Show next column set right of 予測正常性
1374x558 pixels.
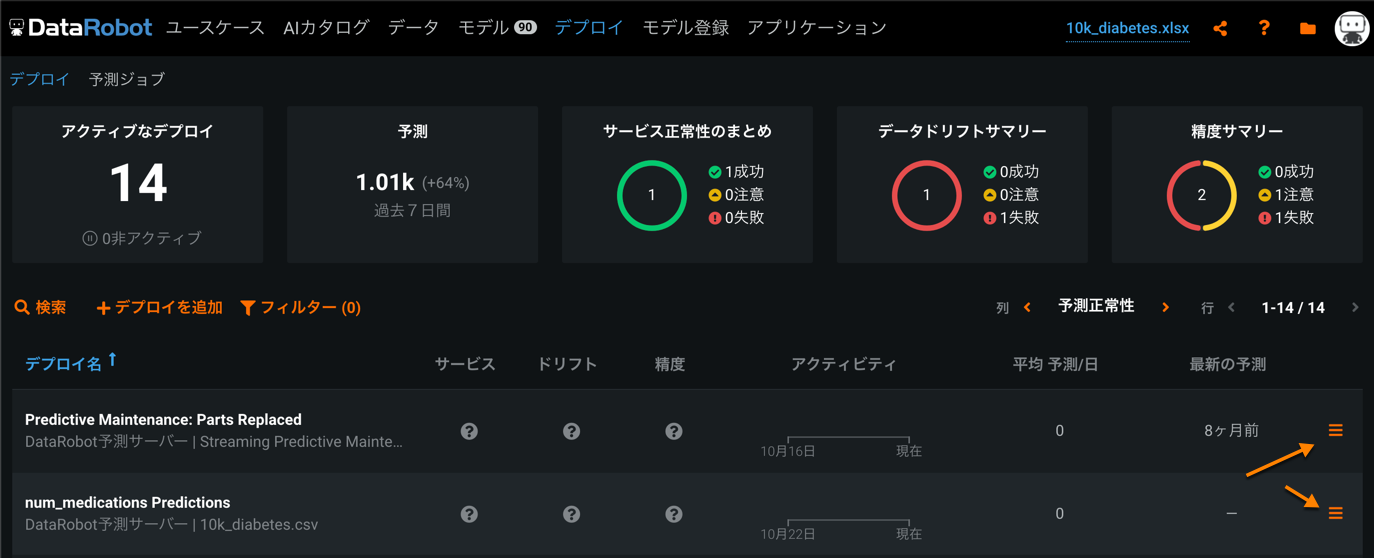[x=1165, y=308]
